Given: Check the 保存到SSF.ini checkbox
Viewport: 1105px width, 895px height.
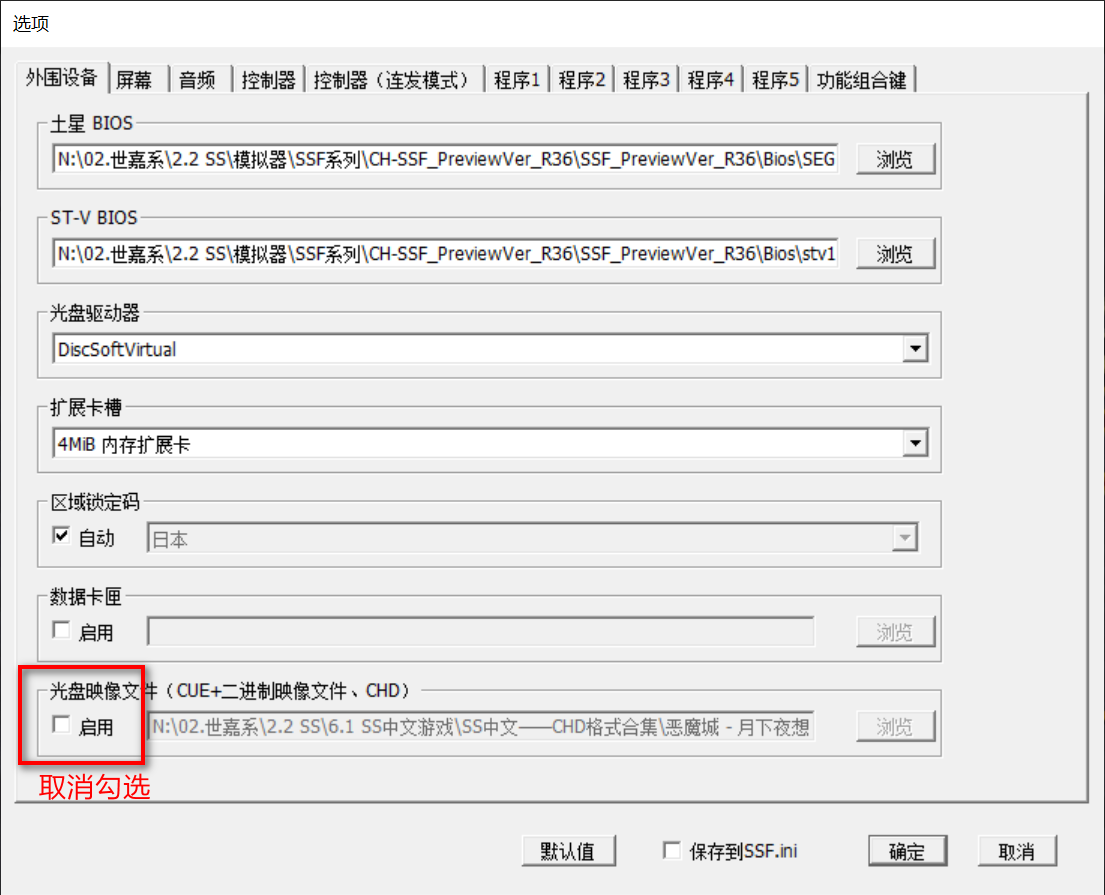Looking at the screenshot, I should [673, 851].
